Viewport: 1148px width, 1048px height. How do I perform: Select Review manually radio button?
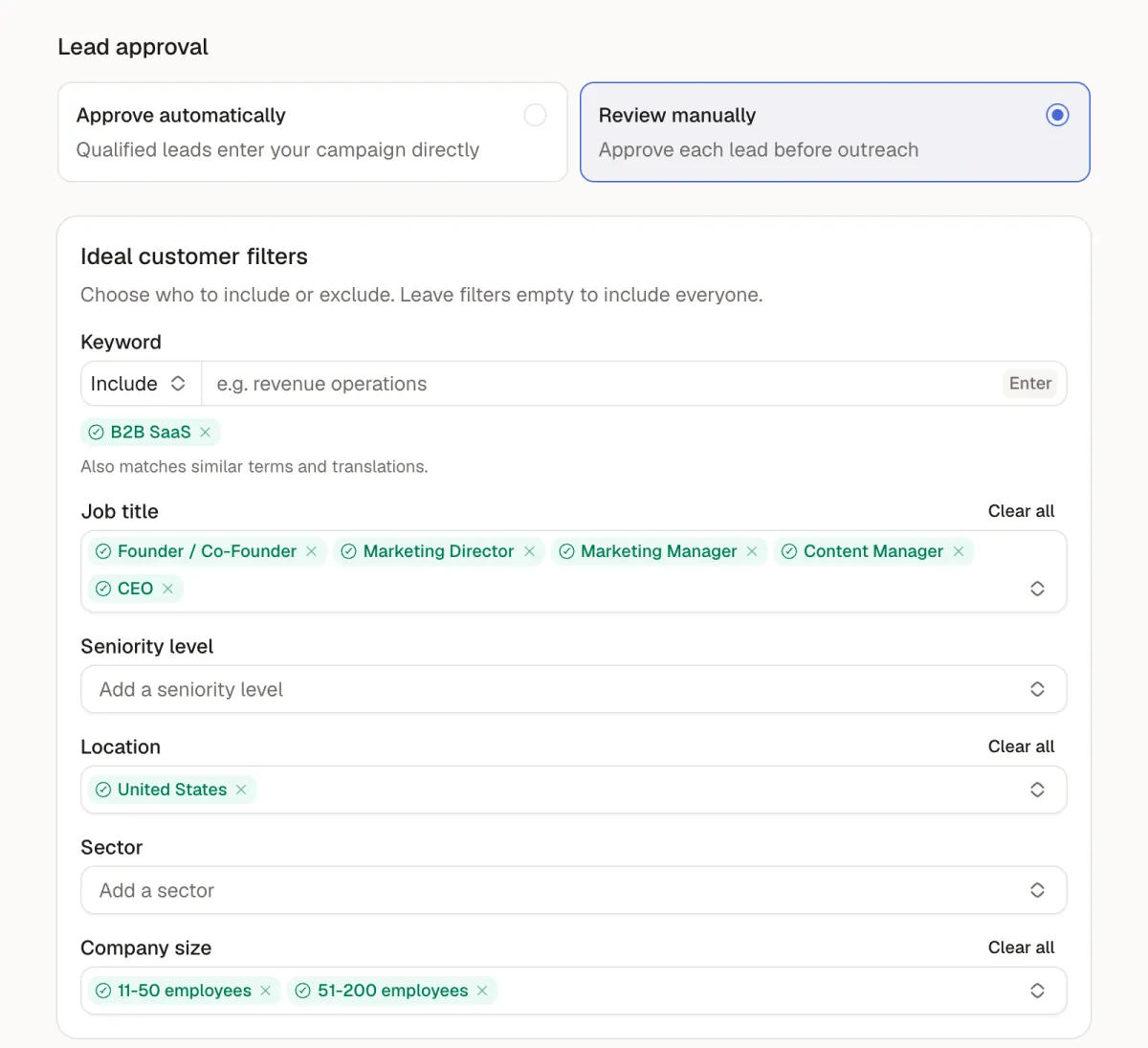click(1057, 115)
